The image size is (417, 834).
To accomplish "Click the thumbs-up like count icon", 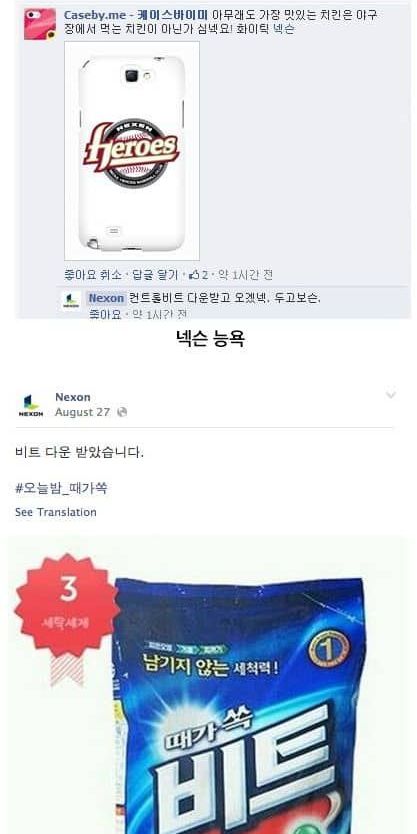I will coord(194,275).
